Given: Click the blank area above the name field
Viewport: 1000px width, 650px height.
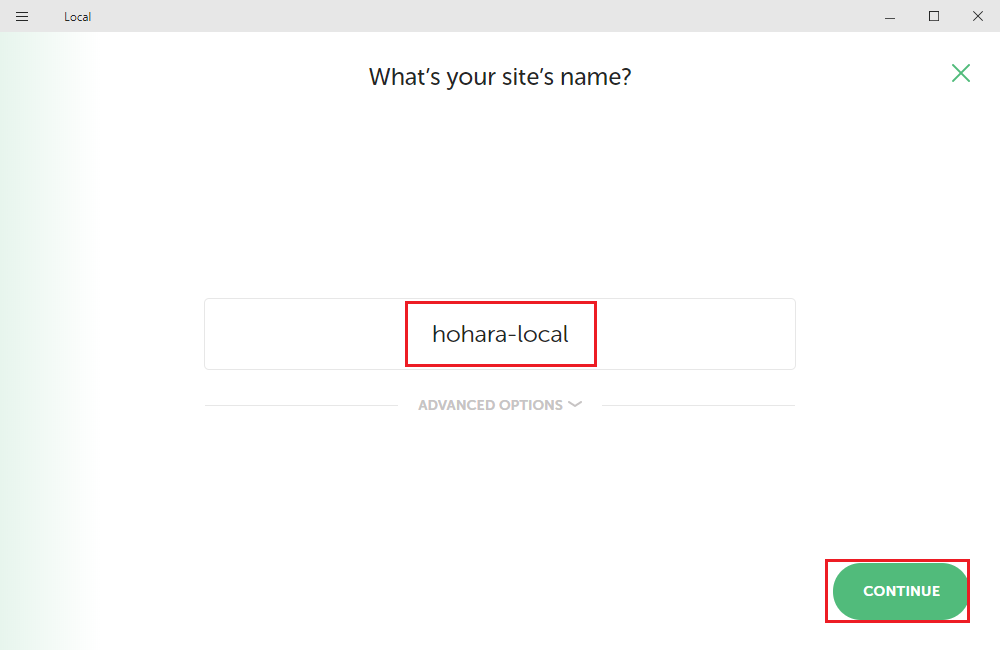Looking at the screenshot, I should click(500, 200).
